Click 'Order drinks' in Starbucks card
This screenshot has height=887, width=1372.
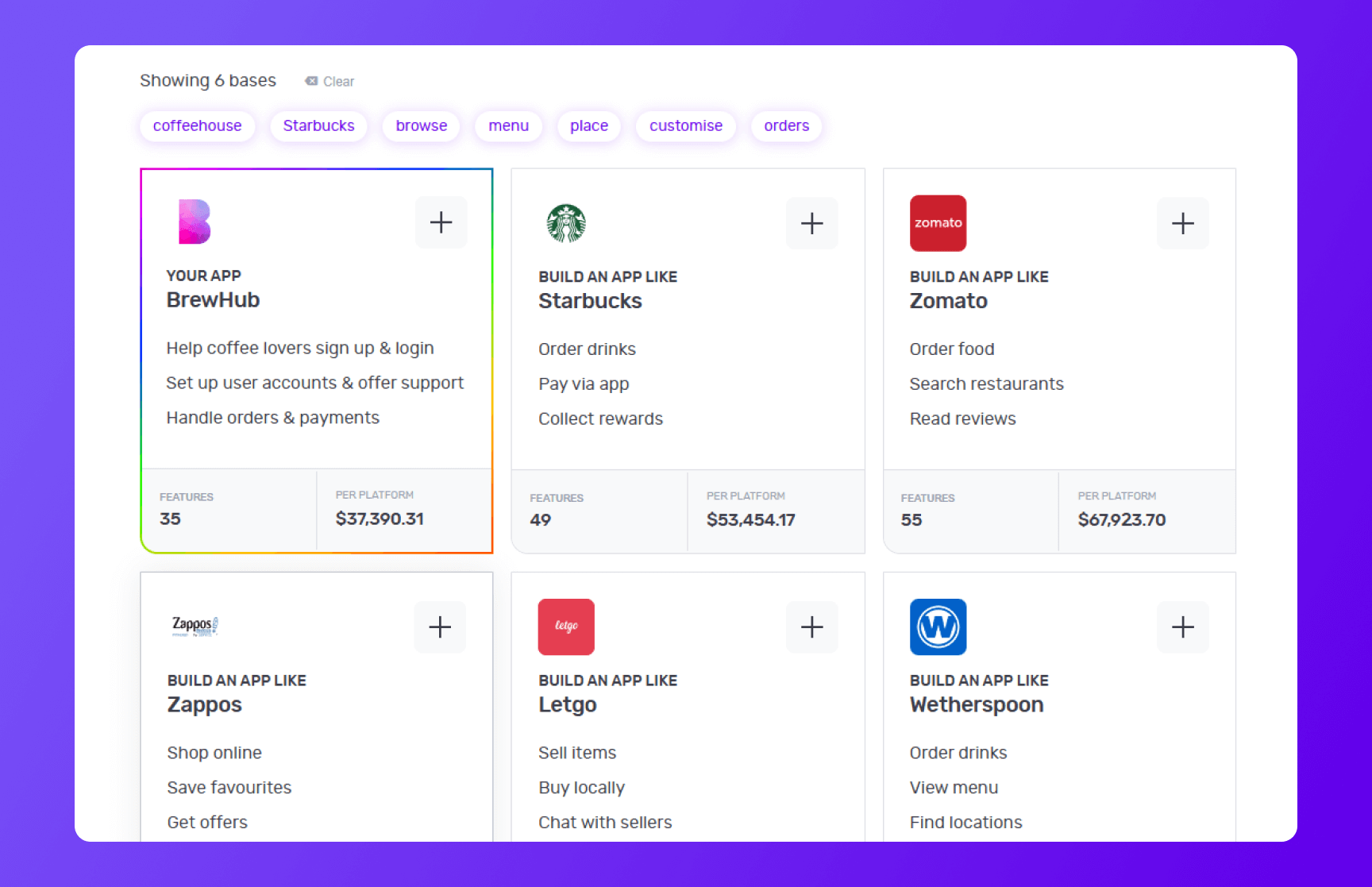pyautogui.click(x=587, y=349)
